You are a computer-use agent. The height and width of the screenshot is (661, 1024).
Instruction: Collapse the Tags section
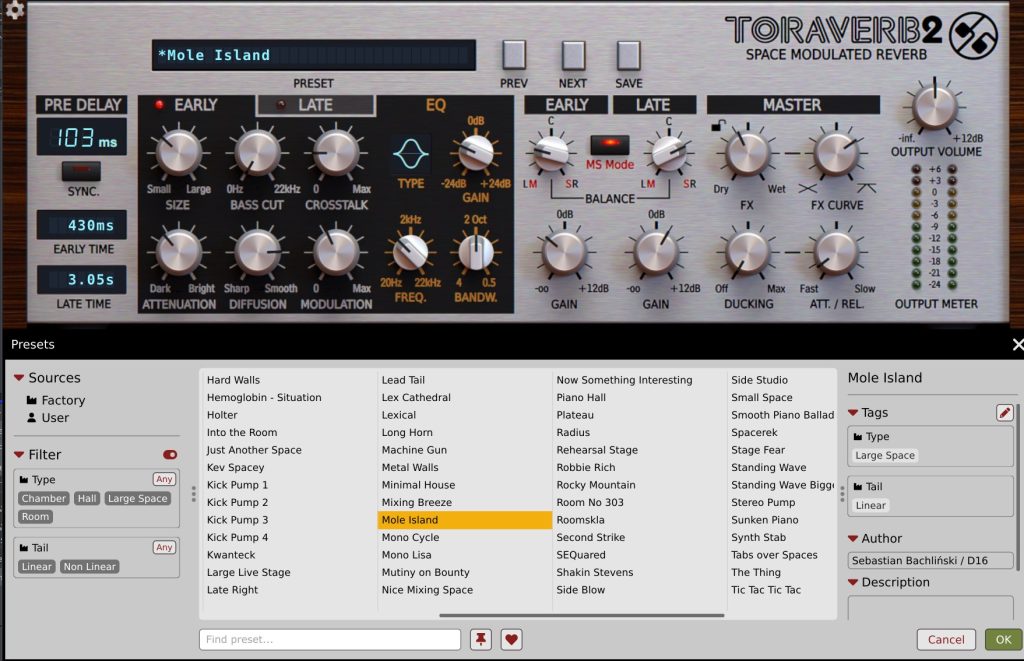[853, 413]
